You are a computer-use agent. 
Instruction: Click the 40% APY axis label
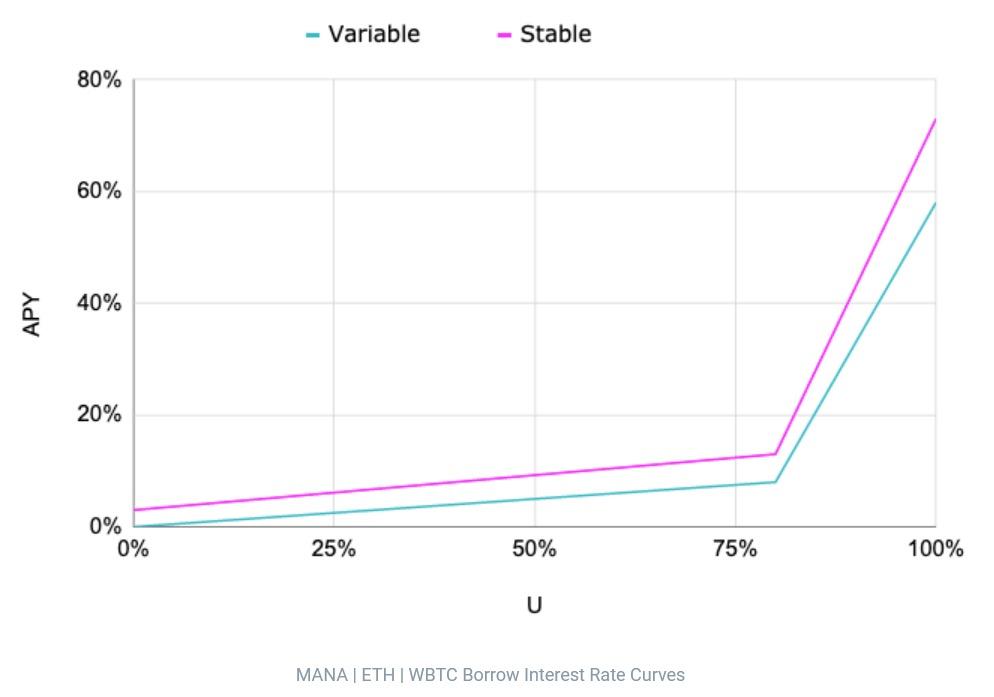(99, 303)
